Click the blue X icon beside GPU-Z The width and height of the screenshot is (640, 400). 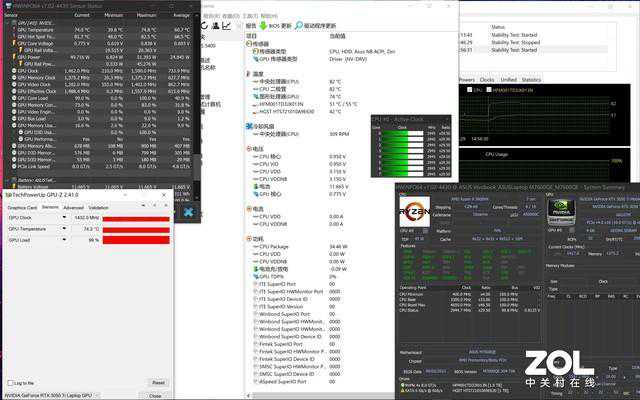[x=187, y=213]
